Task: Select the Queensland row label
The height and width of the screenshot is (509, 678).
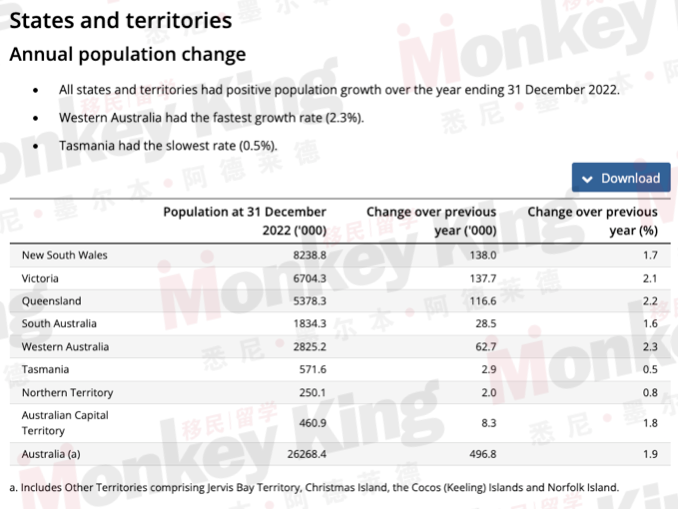Action: pyautogui.click(x=51, y=301)
